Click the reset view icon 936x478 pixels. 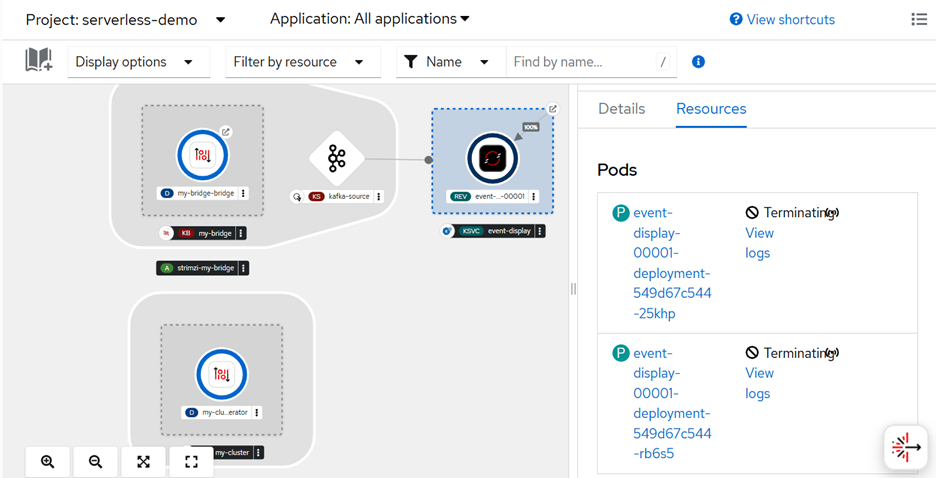click(x=191, y=461)
